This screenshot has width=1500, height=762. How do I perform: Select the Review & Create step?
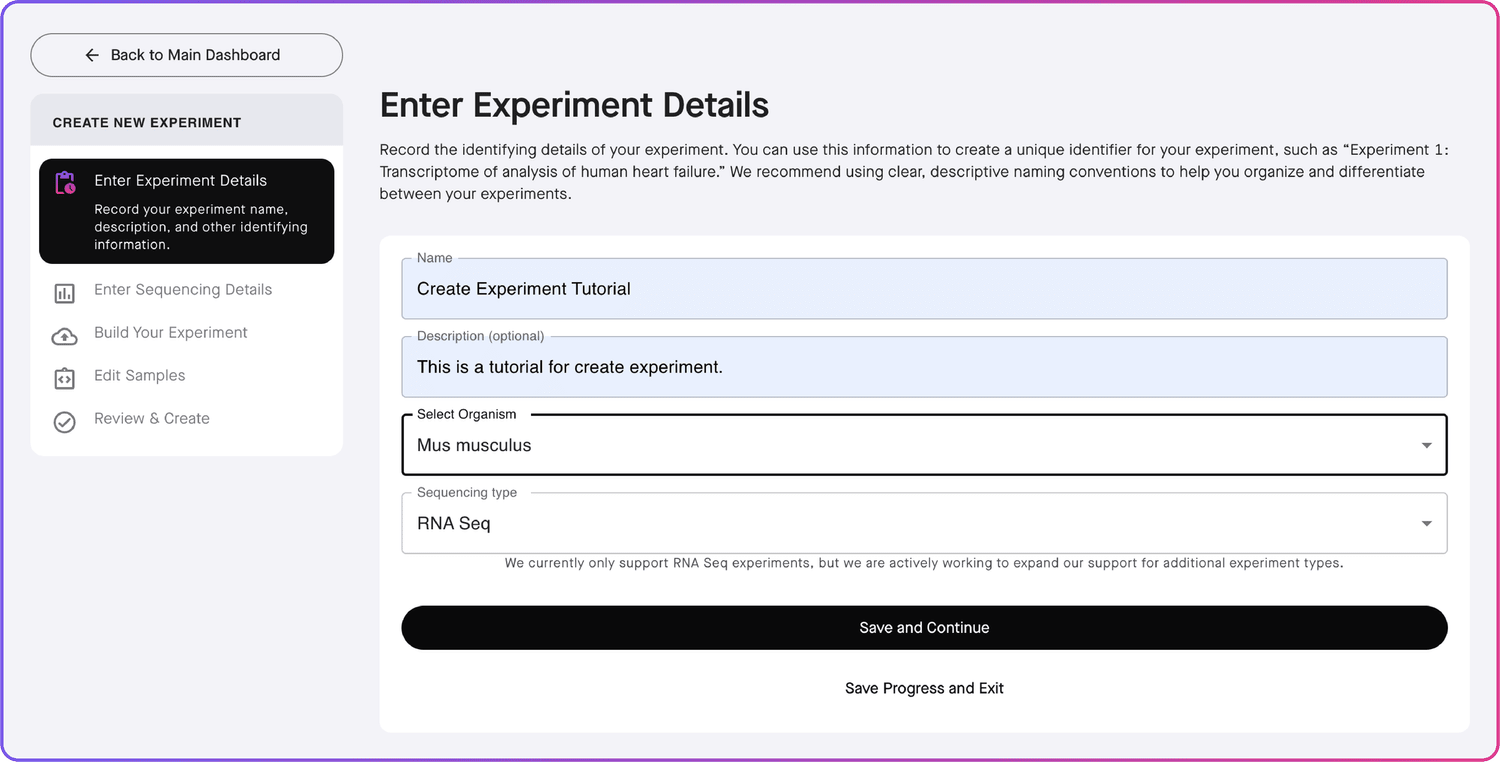pyautogui.click(x=151, y=418)
